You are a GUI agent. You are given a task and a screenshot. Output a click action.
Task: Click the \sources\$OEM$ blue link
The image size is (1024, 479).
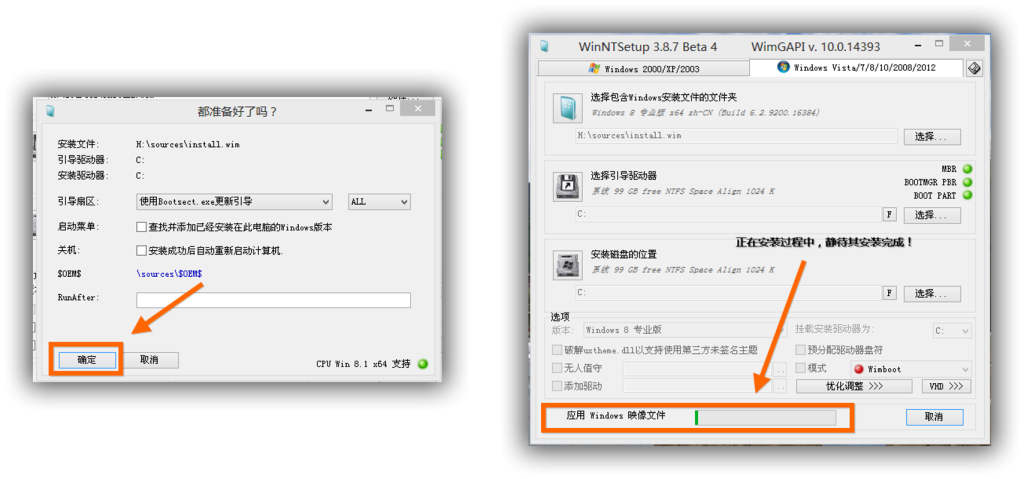169,274
